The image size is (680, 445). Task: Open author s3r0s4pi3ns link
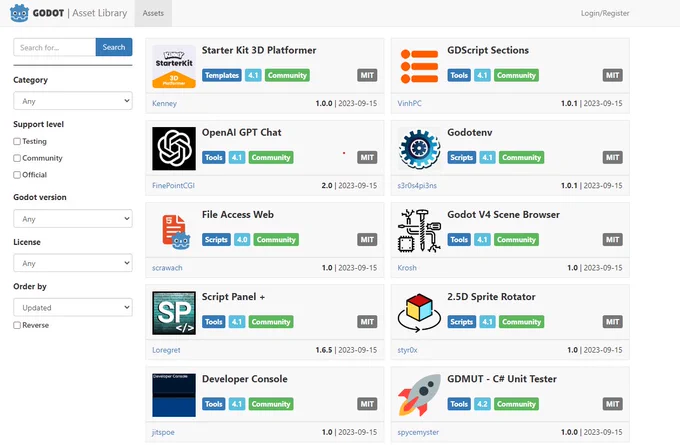click(x=417, y=185)
